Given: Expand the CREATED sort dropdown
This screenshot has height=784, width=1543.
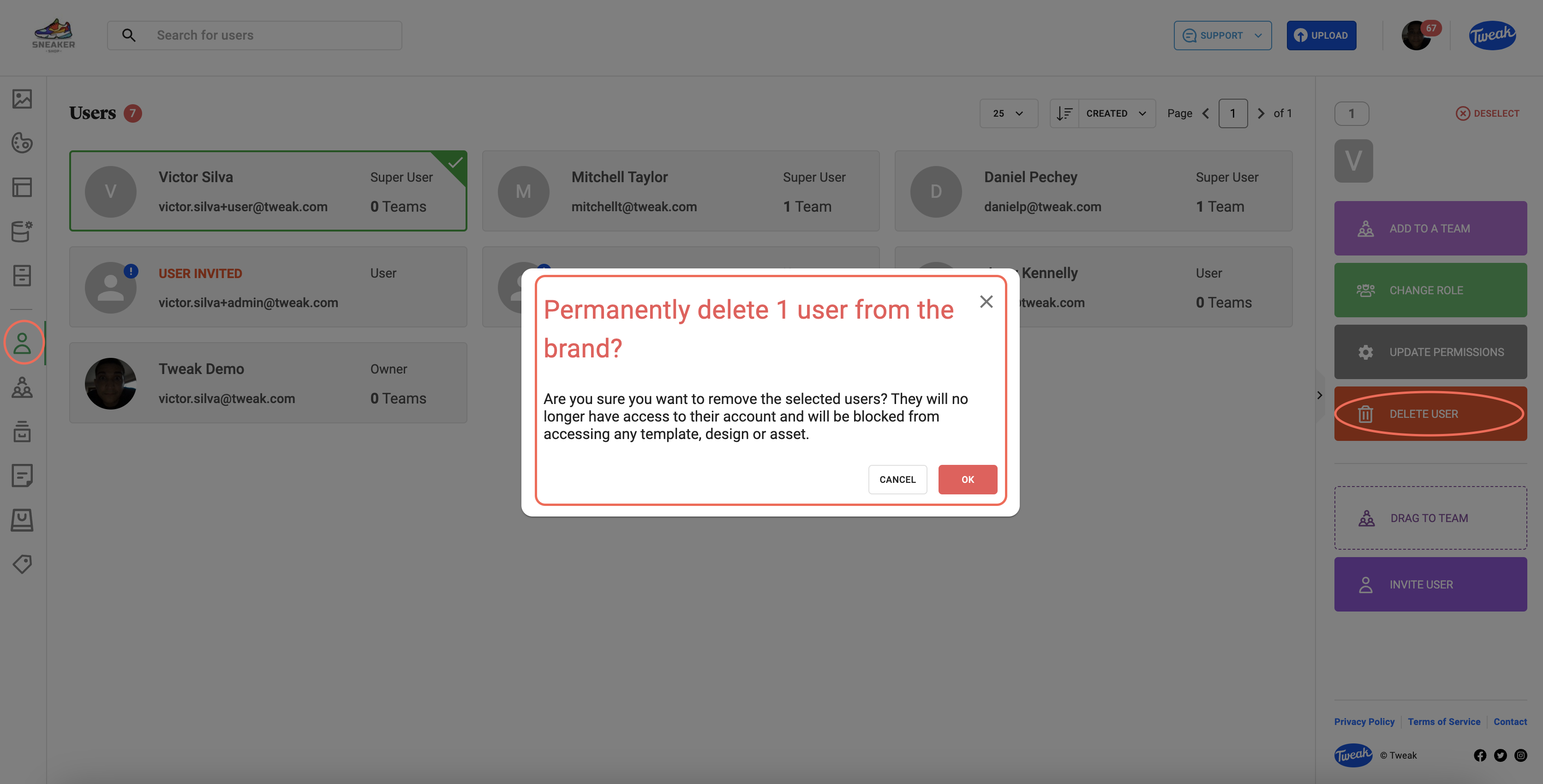Looking at the screenshot, I should [1116, 113].
